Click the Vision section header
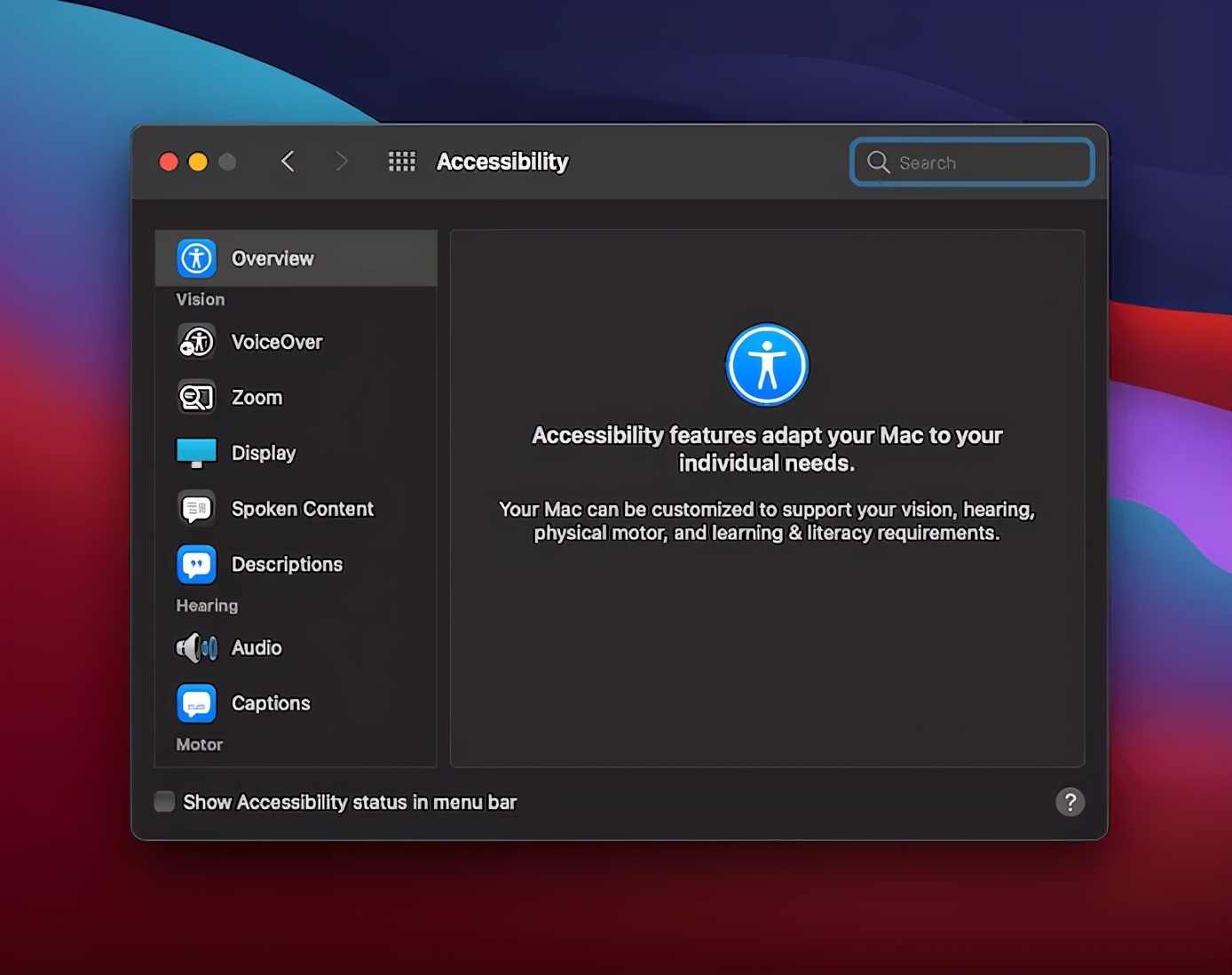1232x975 pixels. [x=201, y=299]
